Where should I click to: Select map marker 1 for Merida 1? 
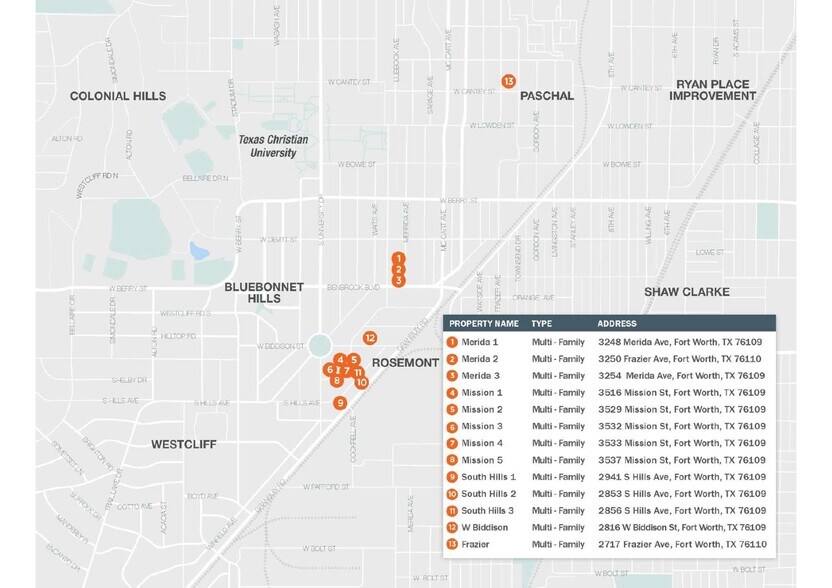pos(397,257)
